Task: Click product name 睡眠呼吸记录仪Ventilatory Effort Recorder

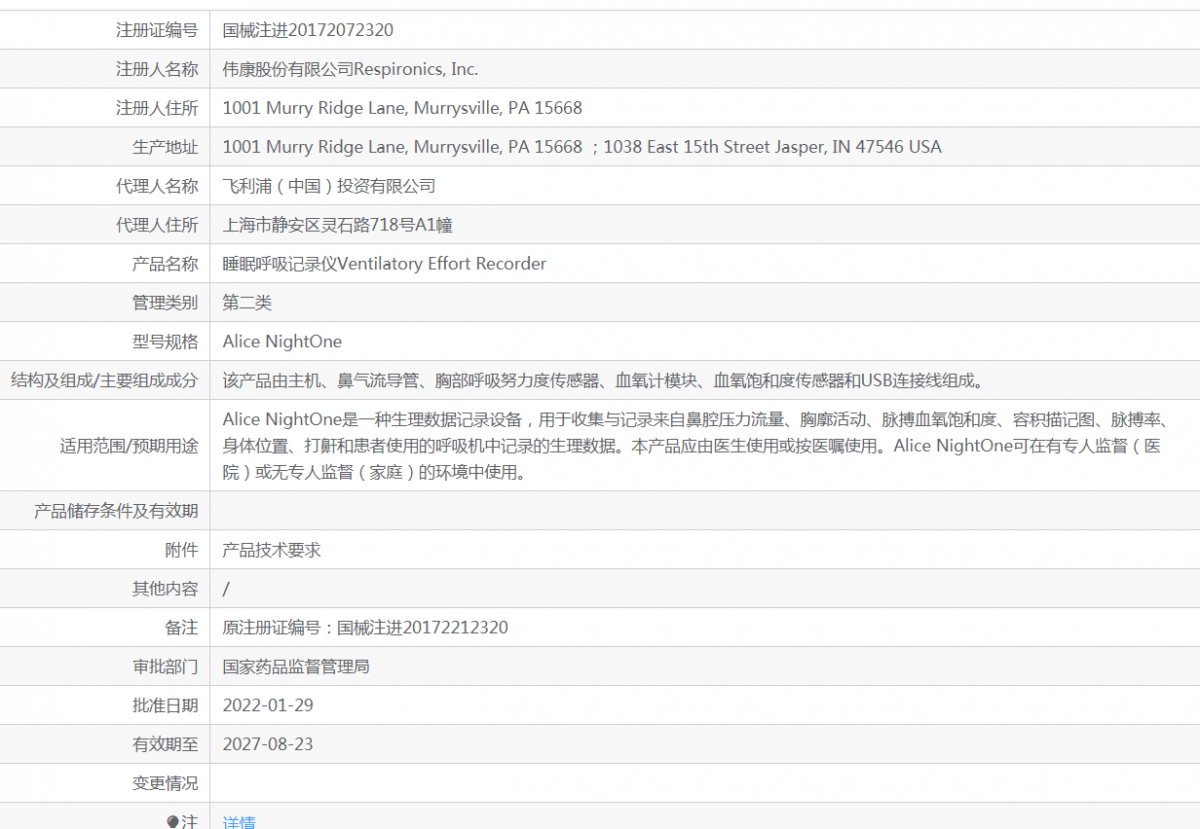Action: (384, 264)
